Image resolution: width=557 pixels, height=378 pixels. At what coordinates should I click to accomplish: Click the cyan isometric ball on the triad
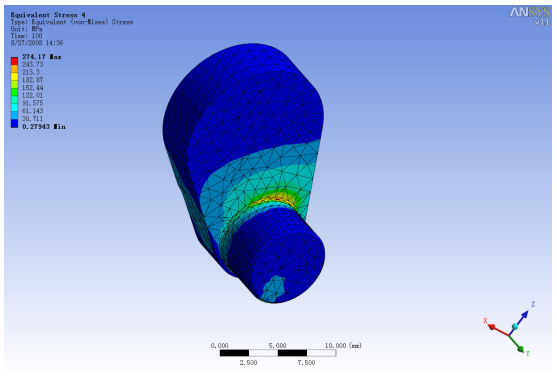515,326
